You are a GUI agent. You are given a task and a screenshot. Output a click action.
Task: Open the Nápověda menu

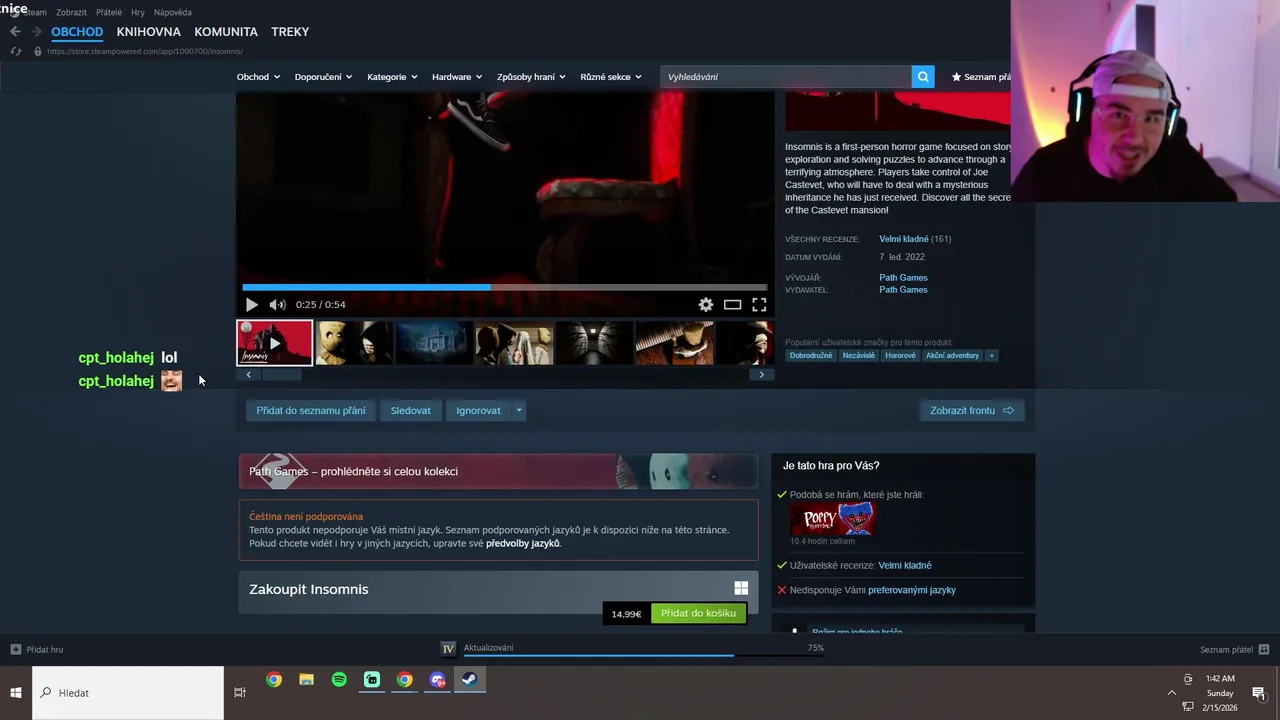[x=173, y=12]
